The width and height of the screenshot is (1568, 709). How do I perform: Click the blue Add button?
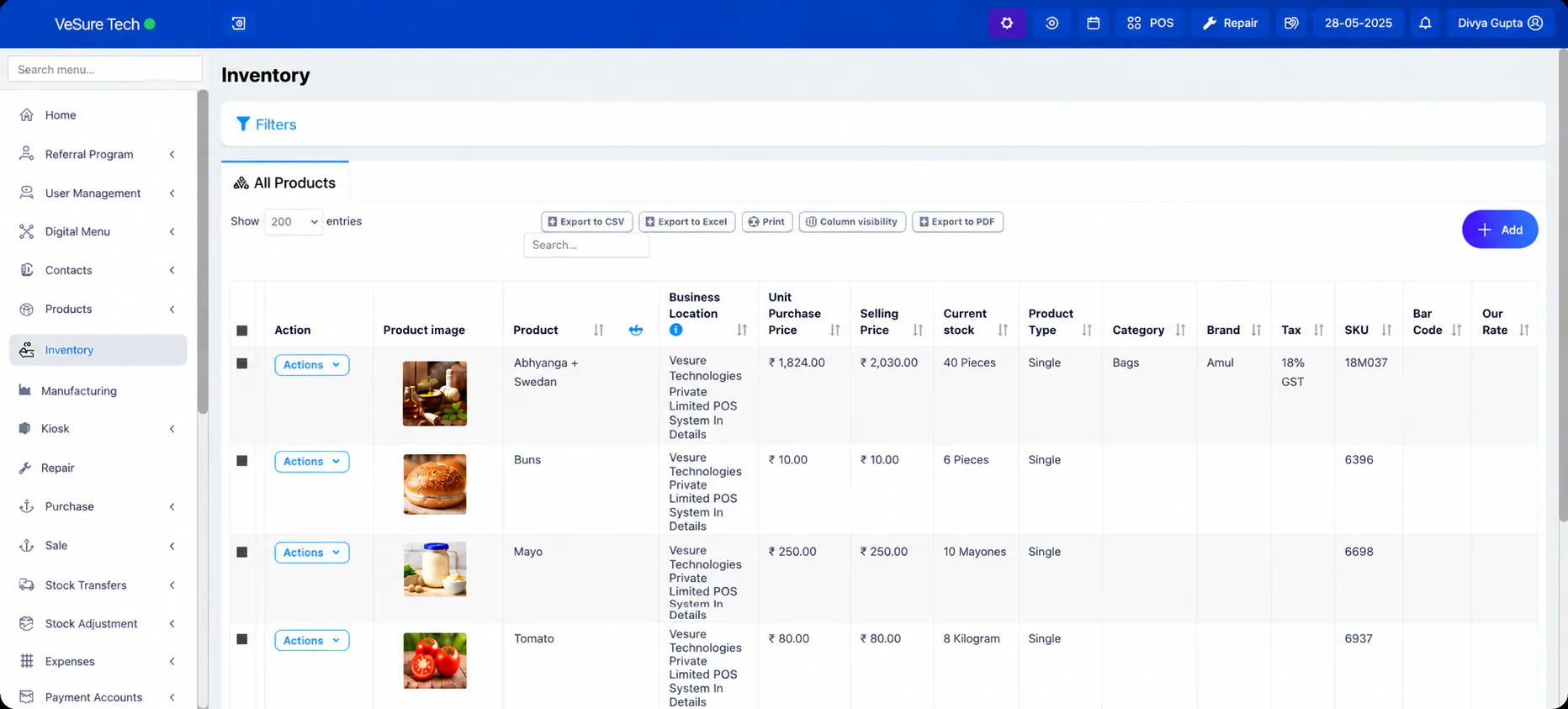point(1500,230)
